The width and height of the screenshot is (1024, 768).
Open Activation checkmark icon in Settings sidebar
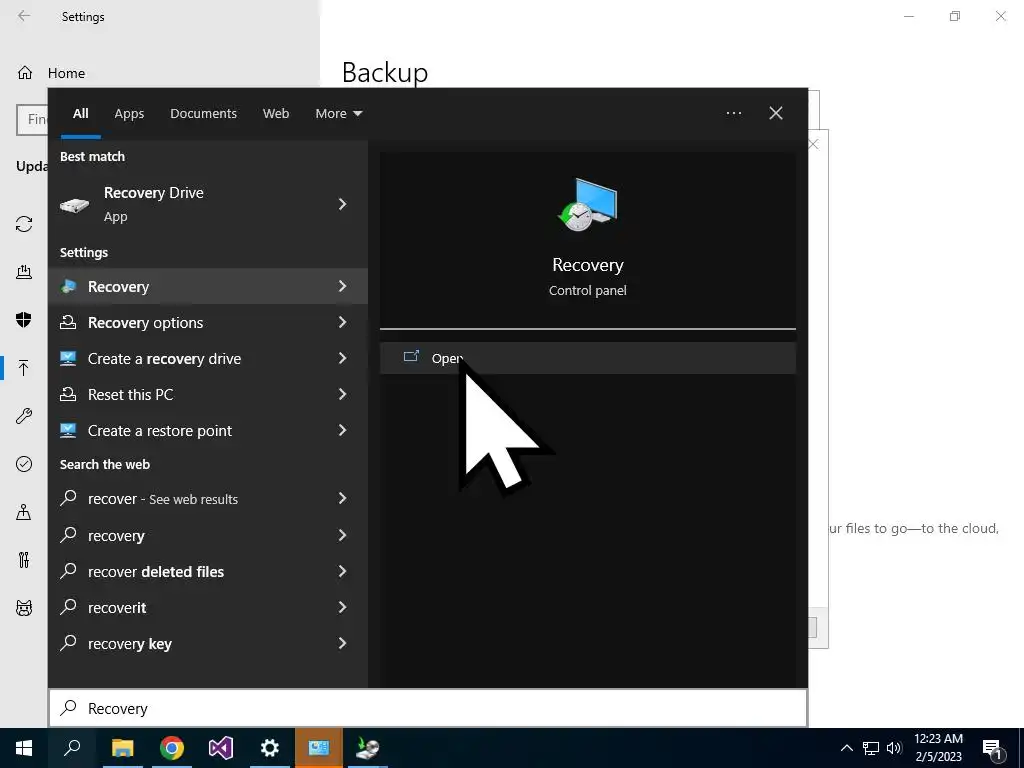(24, 464)
